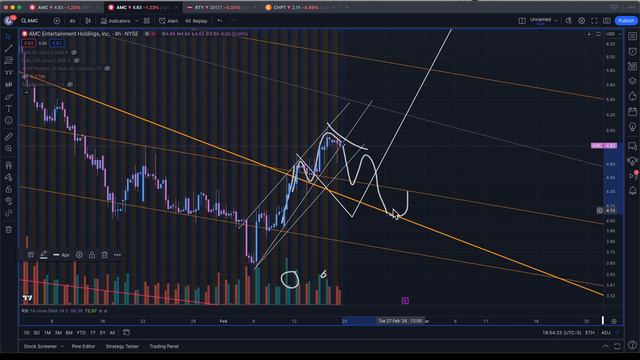Screen dimensions: 640x360
Task: Open chart settings gear in top toolbar
Action: pos(582,21)
